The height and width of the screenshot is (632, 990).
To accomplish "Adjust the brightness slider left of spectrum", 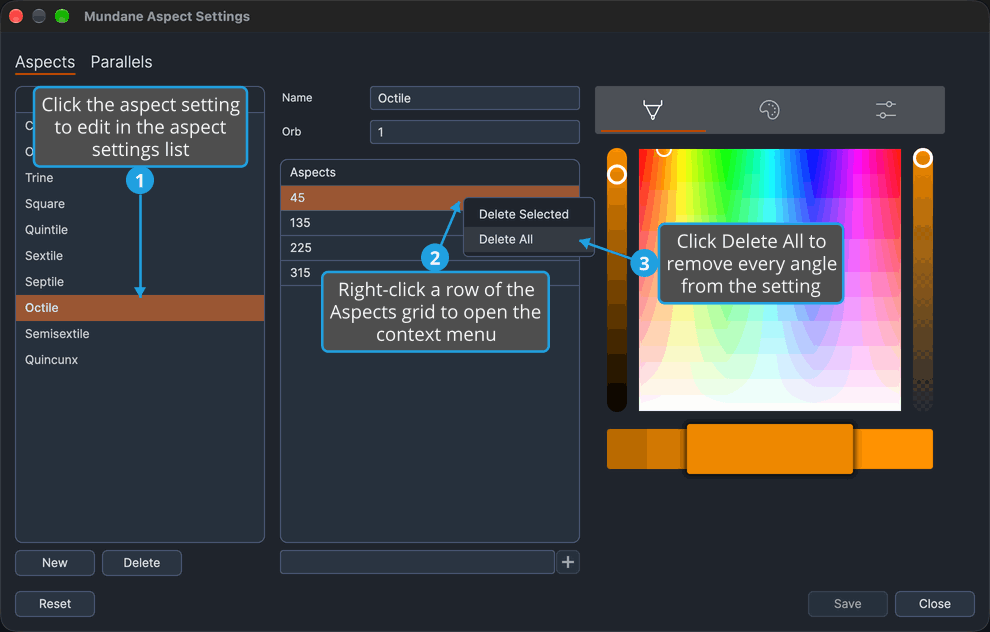I will pyautogui.click(x=617, y=280).
